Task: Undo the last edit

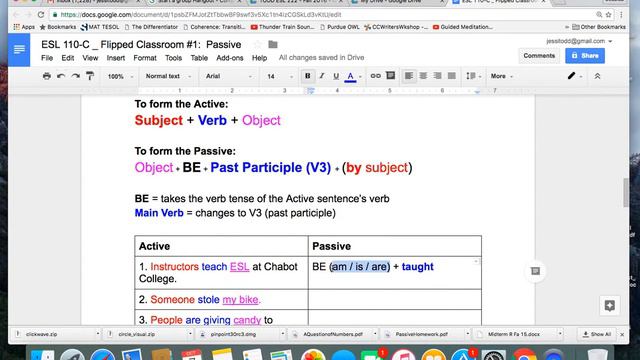Action: pyautogui.click(x=61, y=76)
